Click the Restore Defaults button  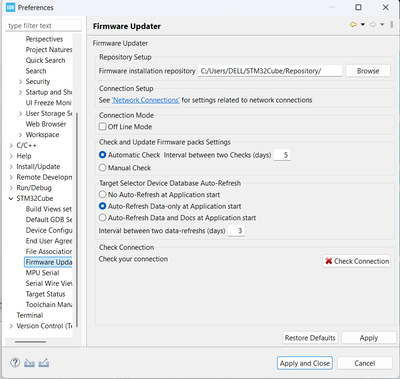(310, 338)
